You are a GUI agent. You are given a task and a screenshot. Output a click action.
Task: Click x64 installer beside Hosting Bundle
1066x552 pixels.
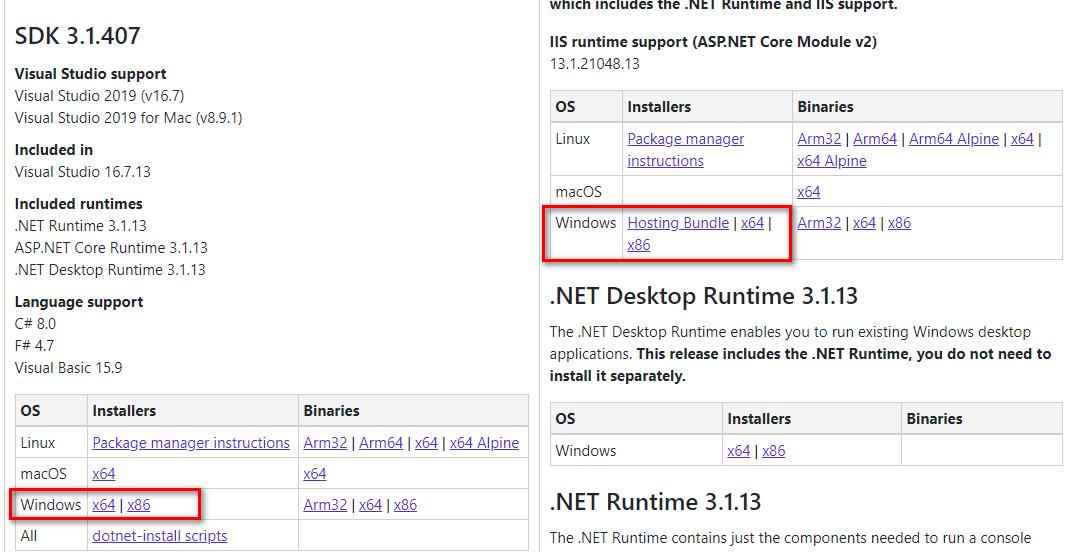coord(752,223)
